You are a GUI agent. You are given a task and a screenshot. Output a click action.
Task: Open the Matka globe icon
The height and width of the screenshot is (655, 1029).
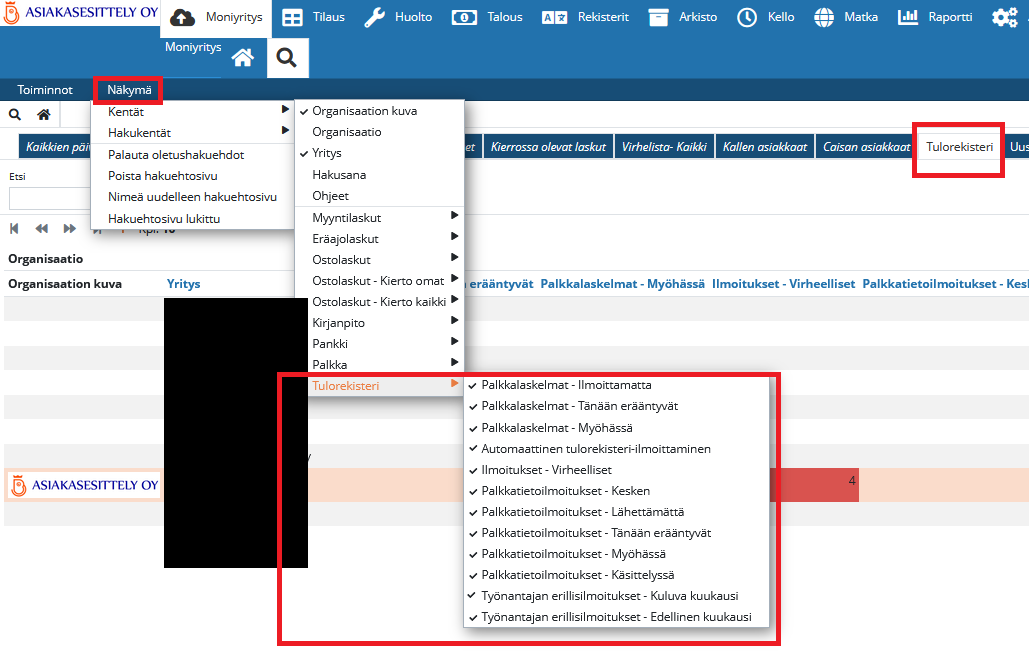click(x=824, y=18)
